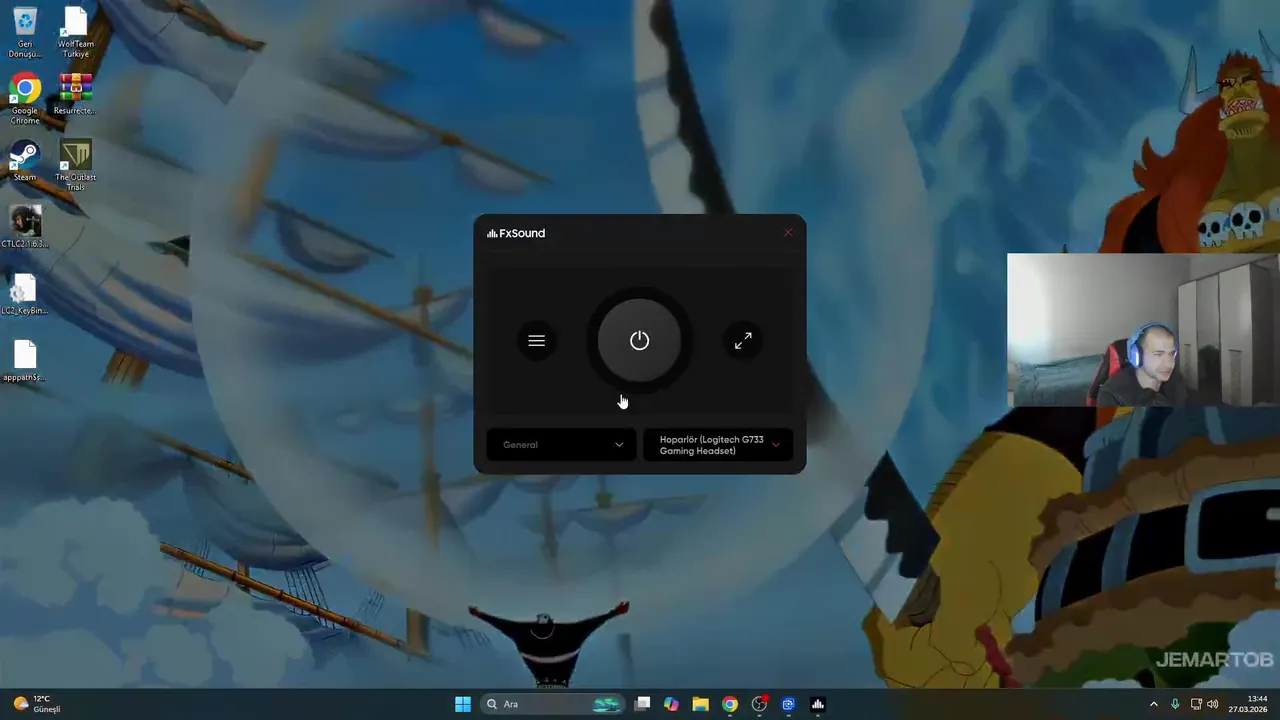
Task: Toggle the FxSound power button
Action: (639, 341)
